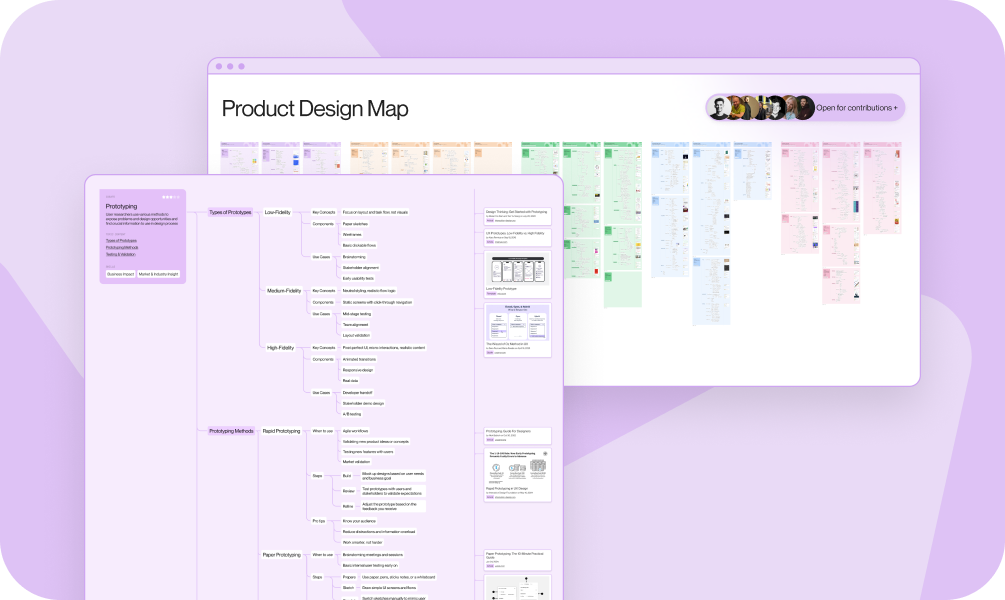Click the Mid-stage testing leaf
This screenshot has height=600, width=1005.
point(357,313)
